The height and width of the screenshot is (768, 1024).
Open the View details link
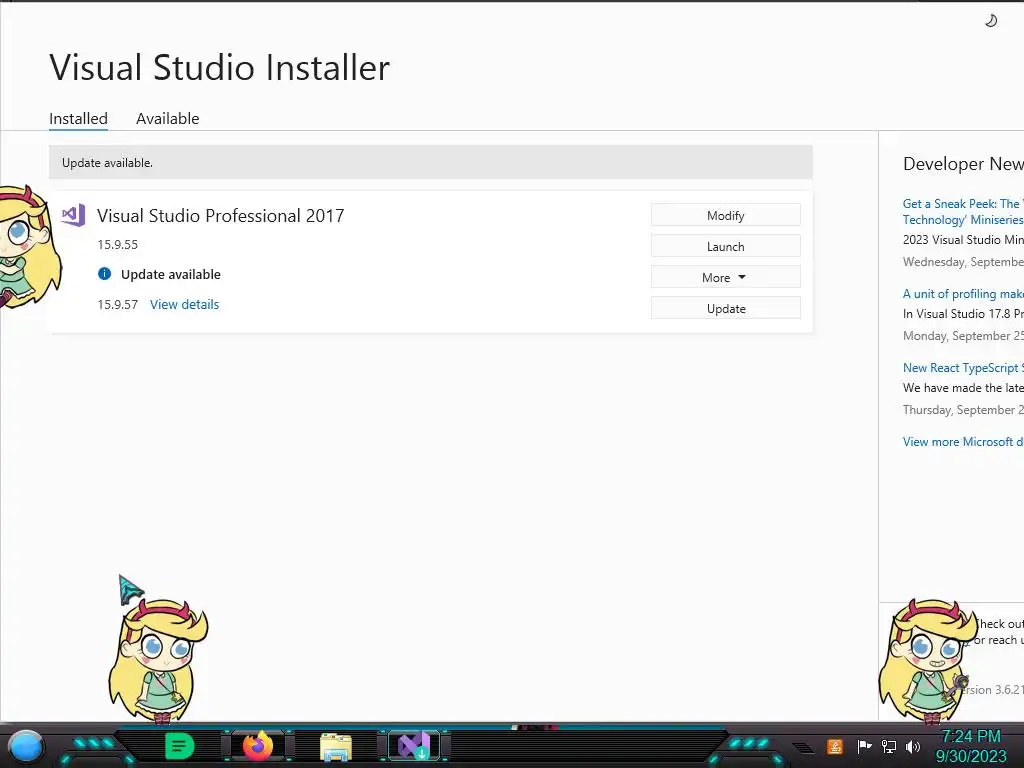pyautogui.click(x=184, y=304)
